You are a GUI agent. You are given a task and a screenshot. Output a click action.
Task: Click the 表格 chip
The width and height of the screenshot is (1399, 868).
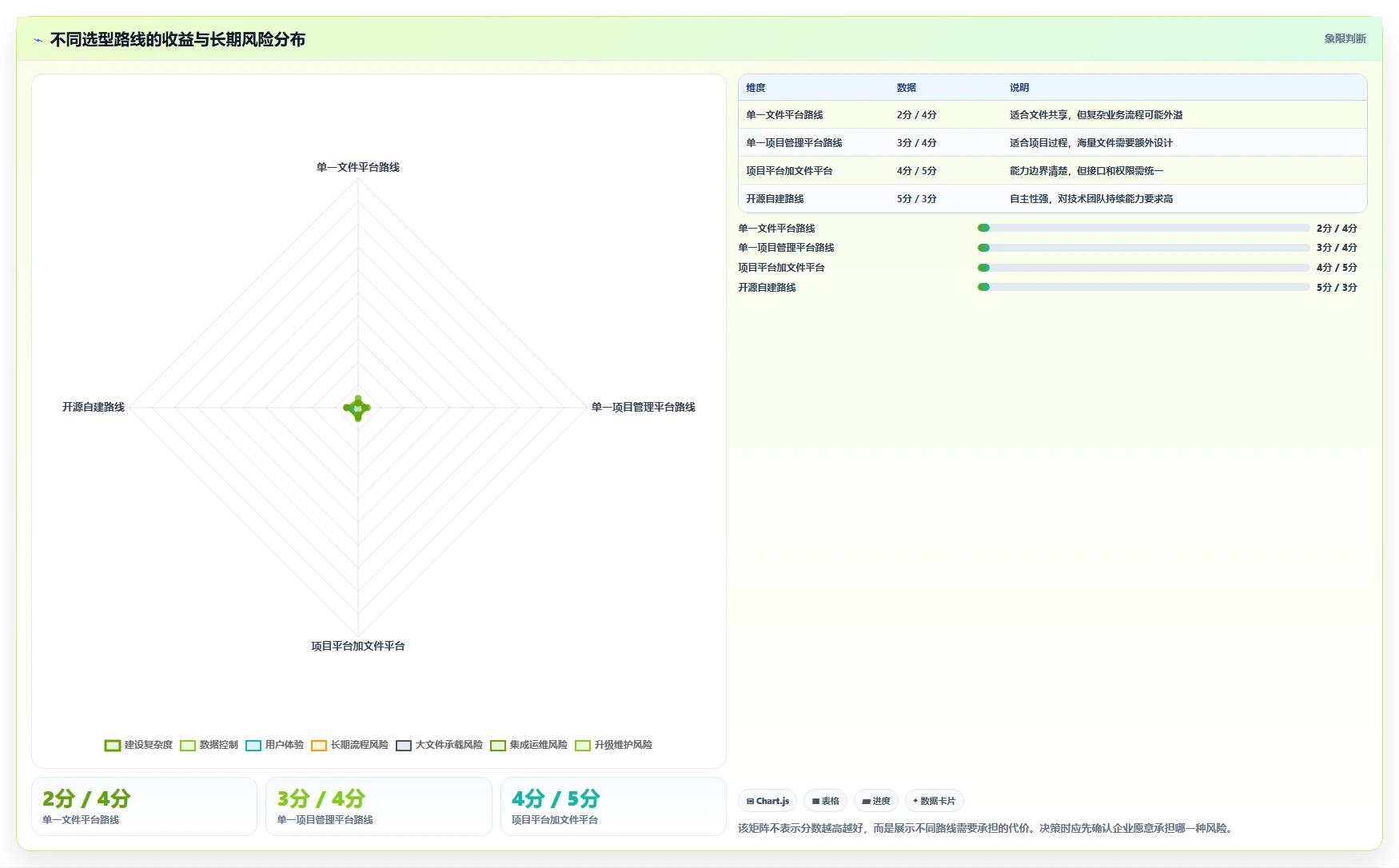click(x=825, y=801)
